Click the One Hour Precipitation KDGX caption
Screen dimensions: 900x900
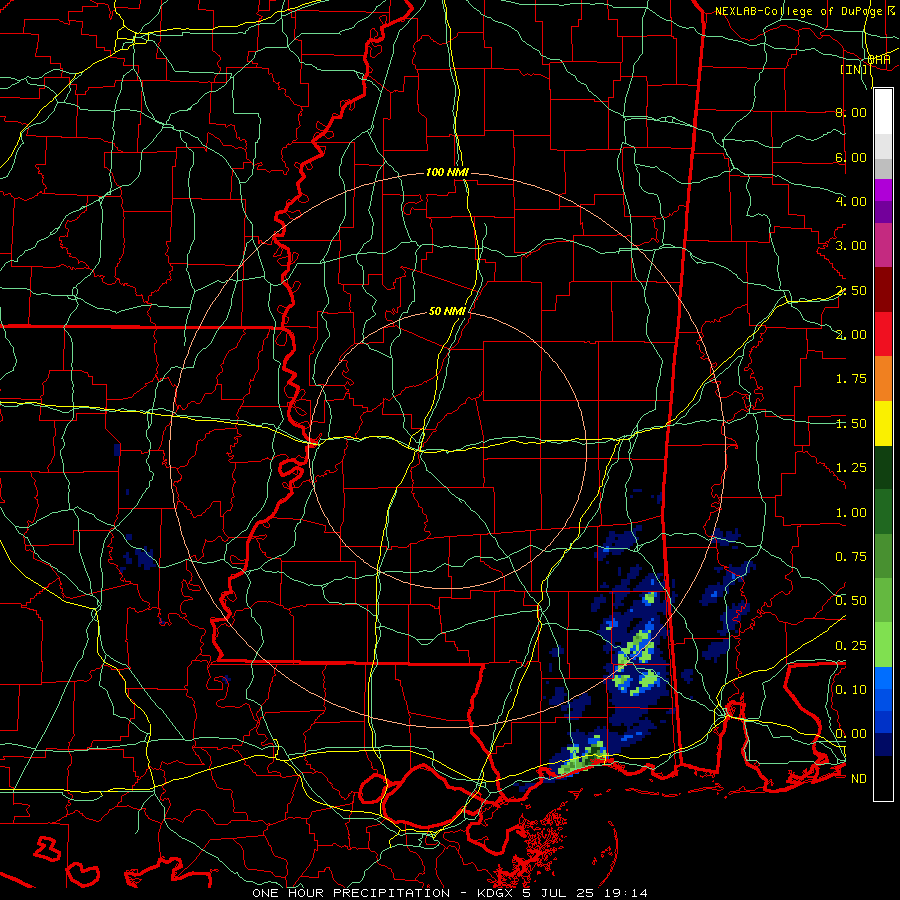click(450, 893)
